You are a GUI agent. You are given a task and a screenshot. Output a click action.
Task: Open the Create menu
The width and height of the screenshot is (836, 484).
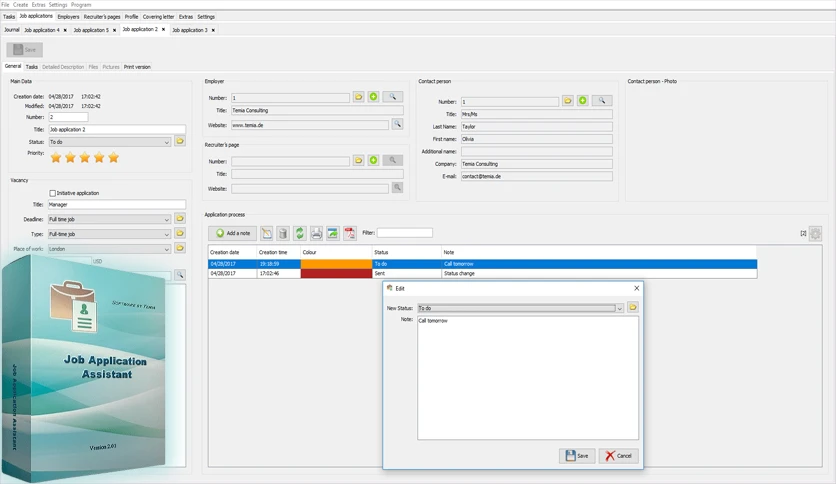(x=20, y=4)
